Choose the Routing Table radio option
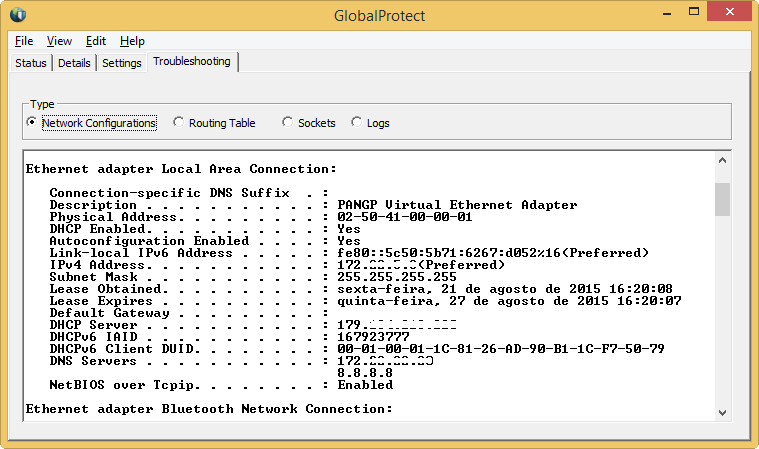759x449 pixels. point(179,123)
